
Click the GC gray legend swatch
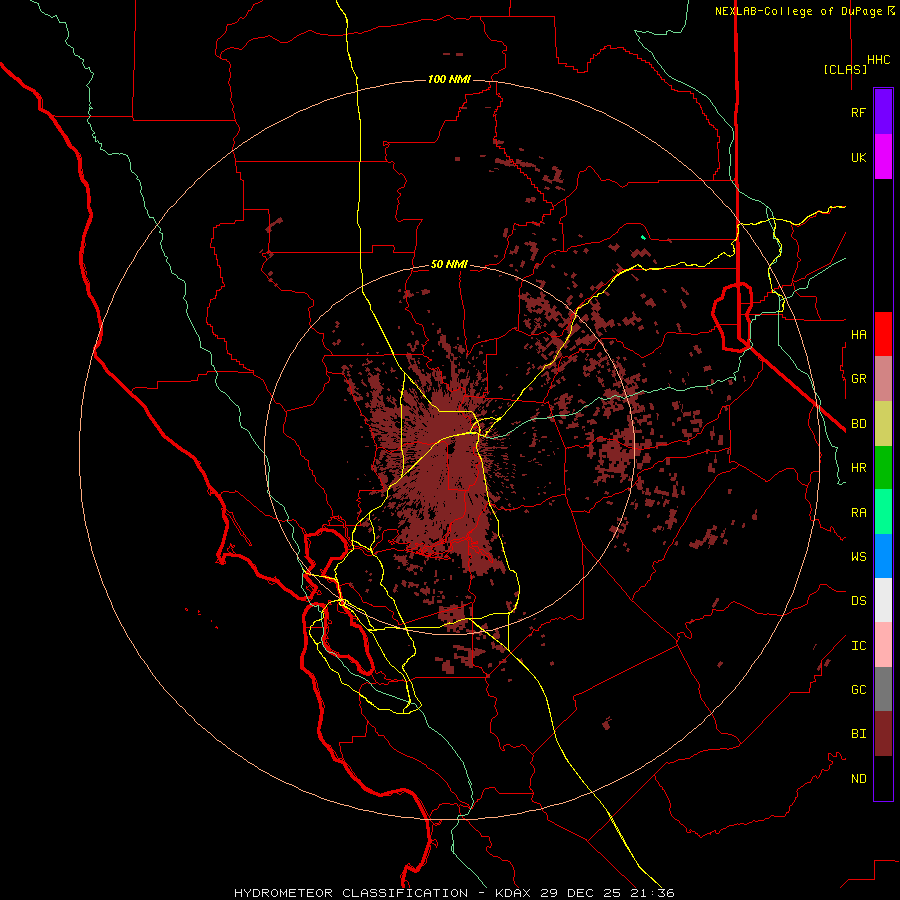coord(883,689)
